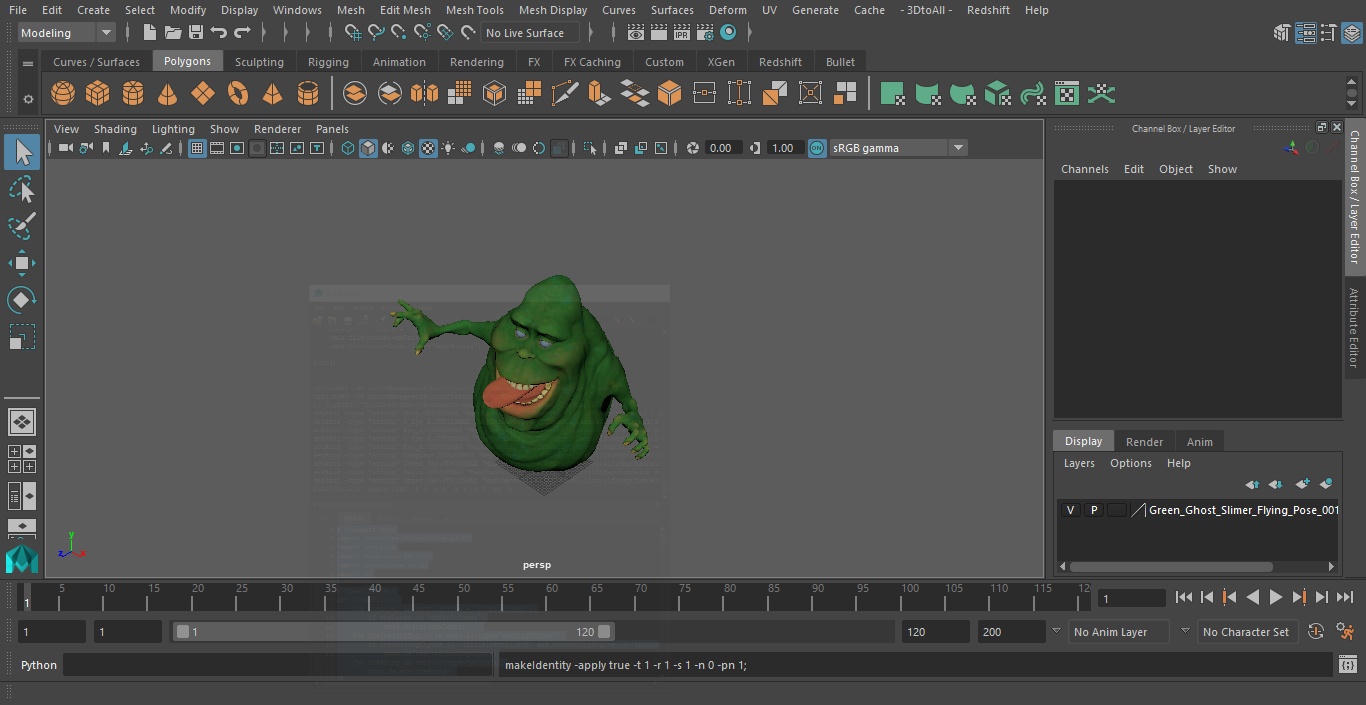The height and width of the screenshot is (705, 1366).
Task: Open the shelf tab list menu
Action: coord(28,62)
